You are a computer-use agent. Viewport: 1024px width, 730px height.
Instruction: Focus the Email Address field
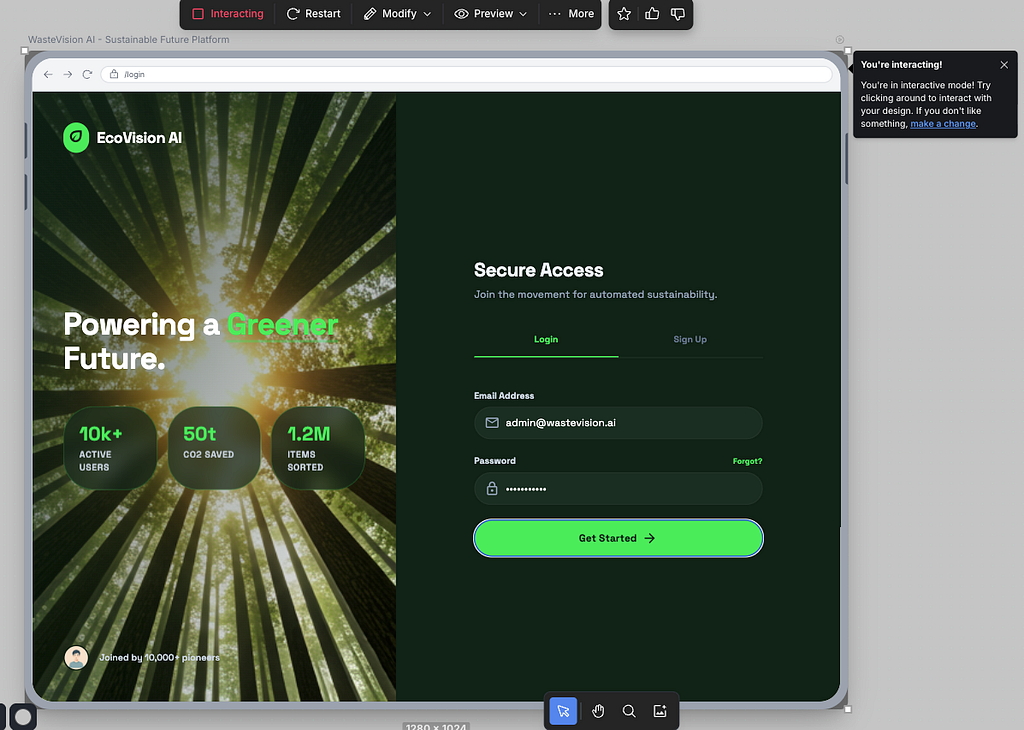click(x=618, y=423)
